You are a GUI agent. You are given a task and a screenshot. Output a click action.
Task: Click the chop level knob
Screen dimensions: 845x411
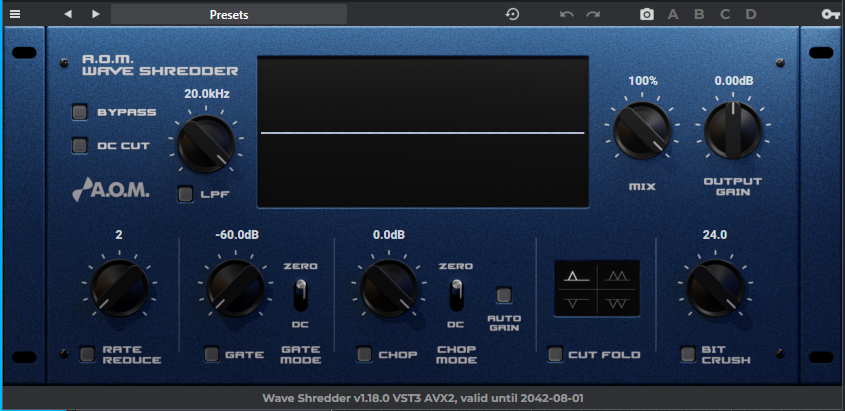point(389,288)
